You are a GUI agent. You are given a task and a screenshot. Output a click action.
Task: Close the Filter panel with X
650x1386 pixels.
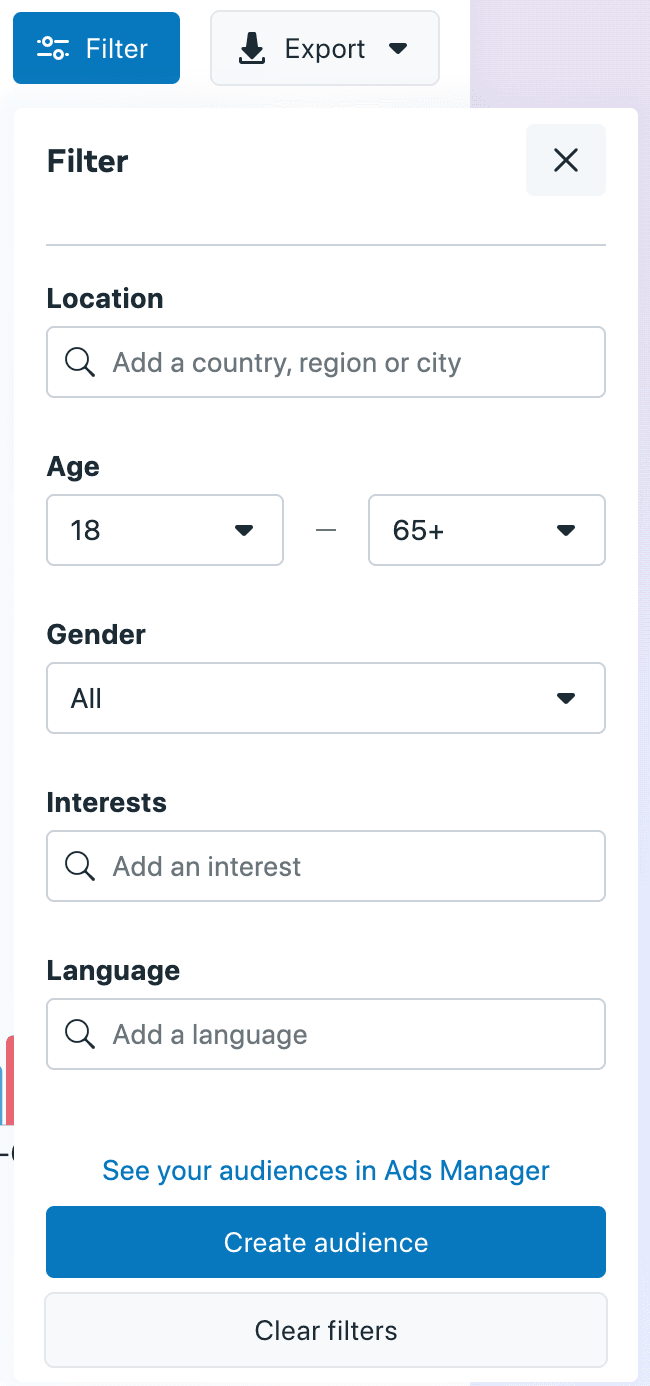[x=566, y=160]
